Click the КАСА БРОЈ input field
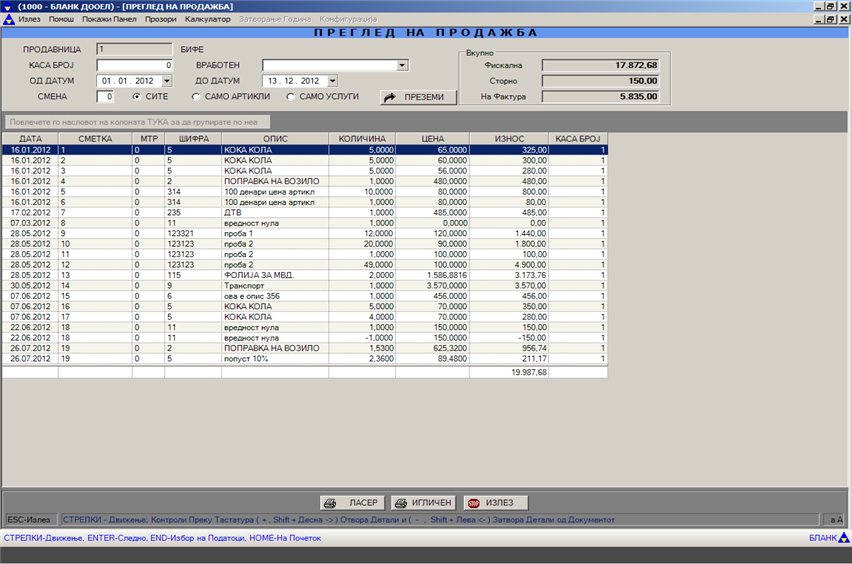Screen dimensions: 852x564 click(135, 65)
